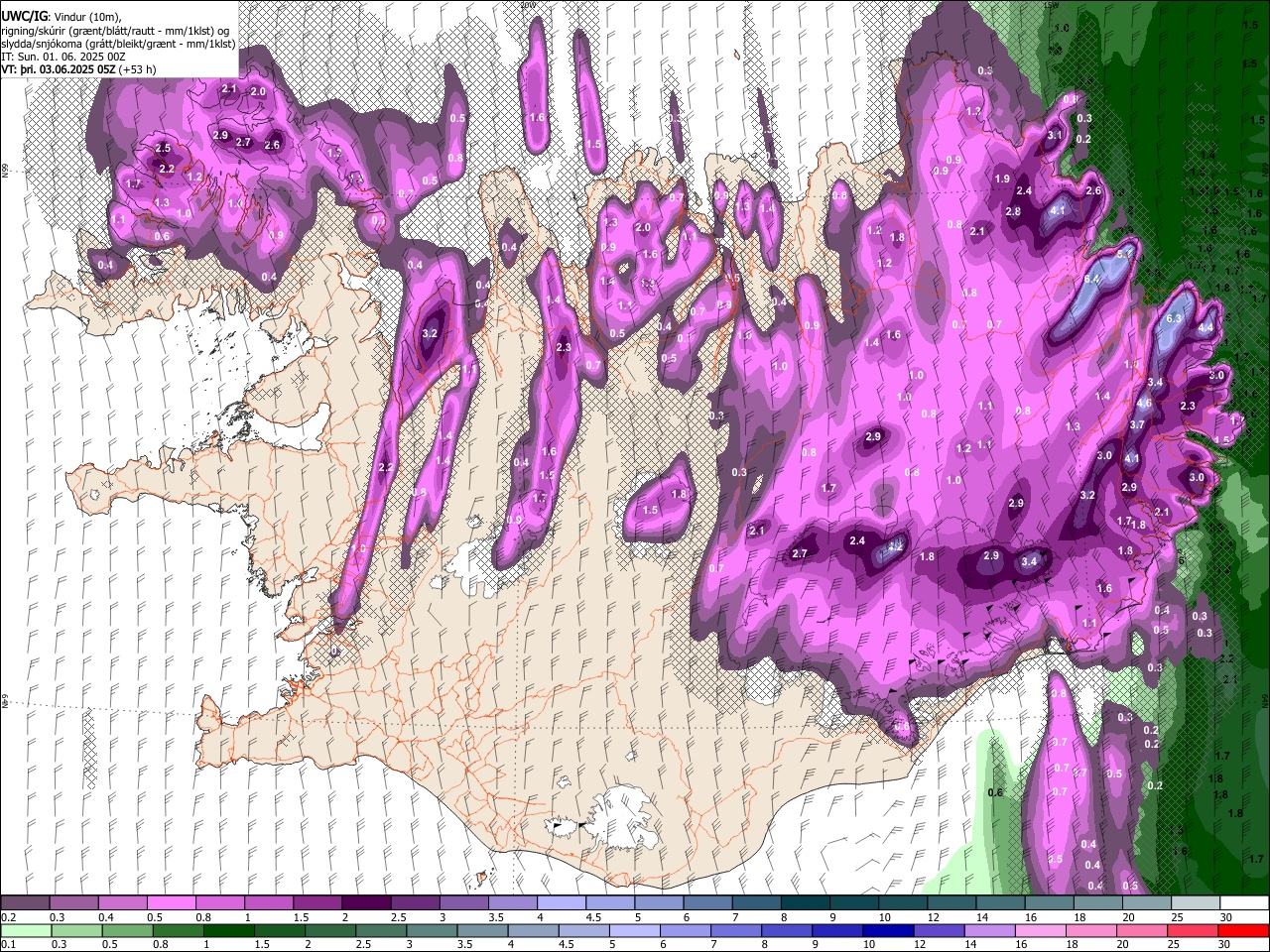Click the 3.1 precipitation value in the northeast
Viewport: 1270px width, 952px height.
[1055, 135]
